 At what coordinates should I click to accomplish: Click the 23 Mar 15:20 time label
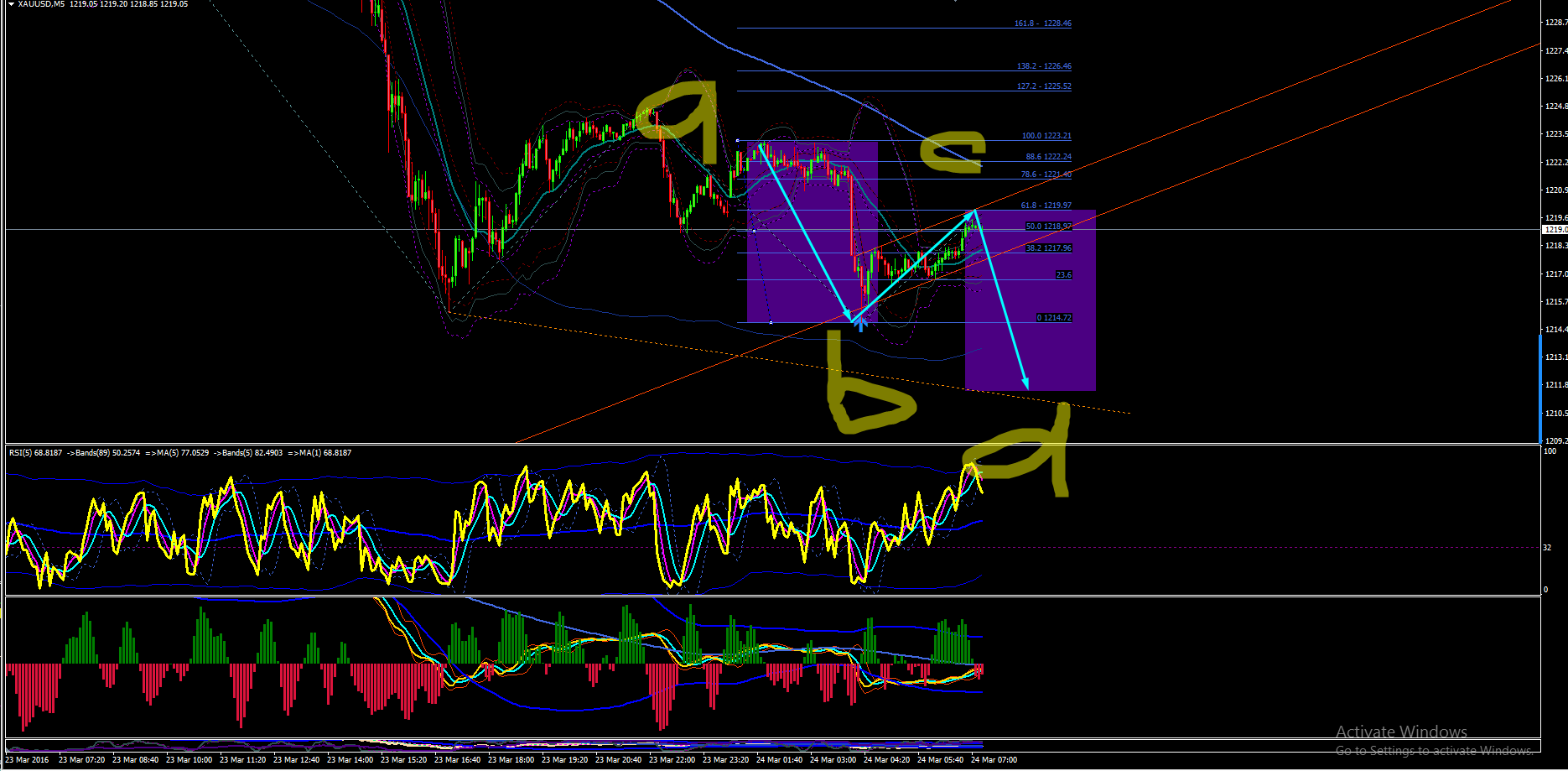coord(403,760)
